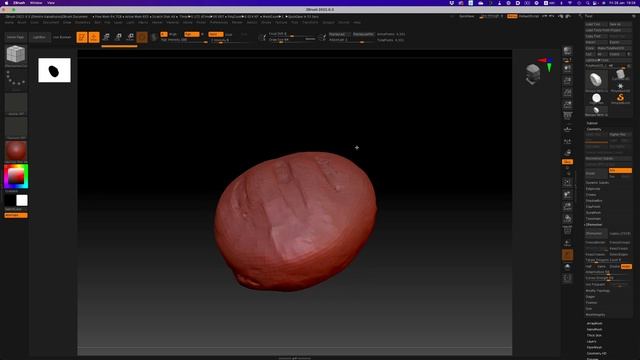640x360 pixels.
Task: Toggle the Gizmo 3D circle icon
Action: (142, 37)
